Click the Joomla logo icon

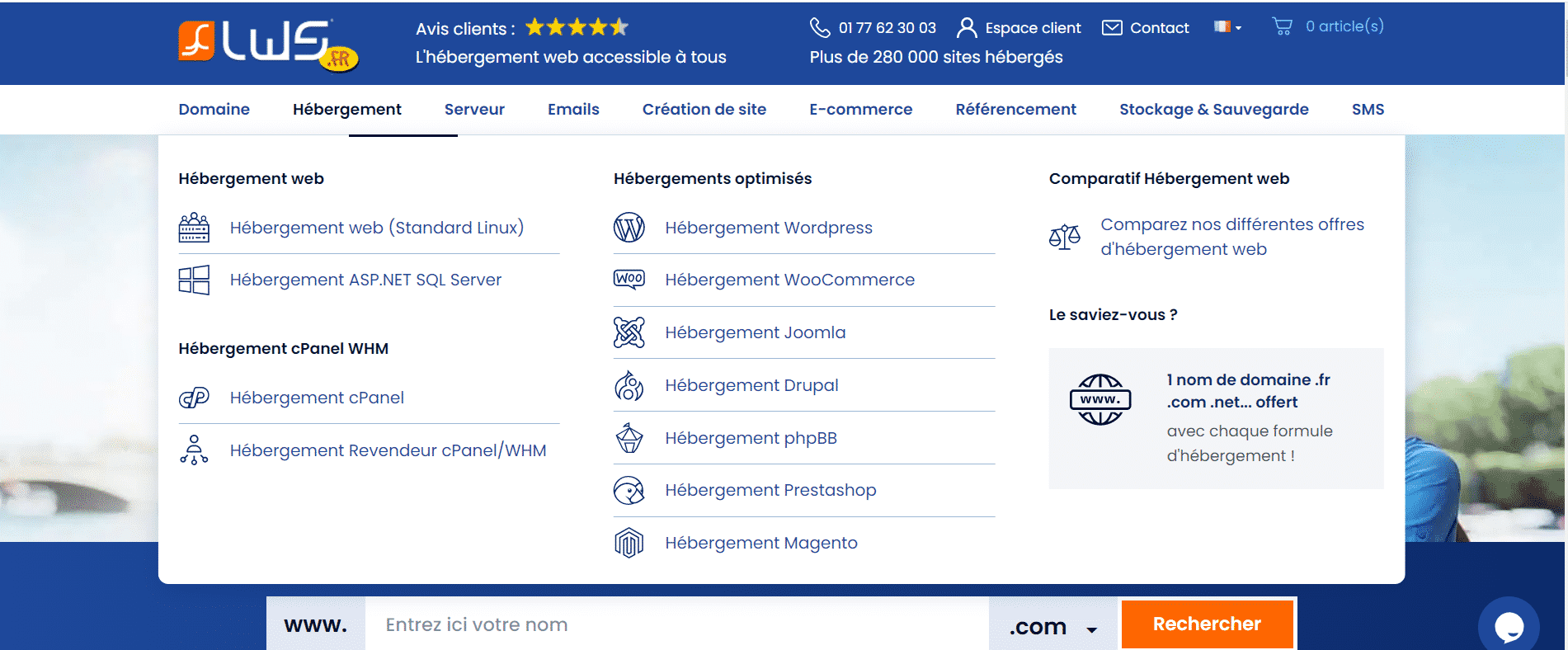coord(629,332)
